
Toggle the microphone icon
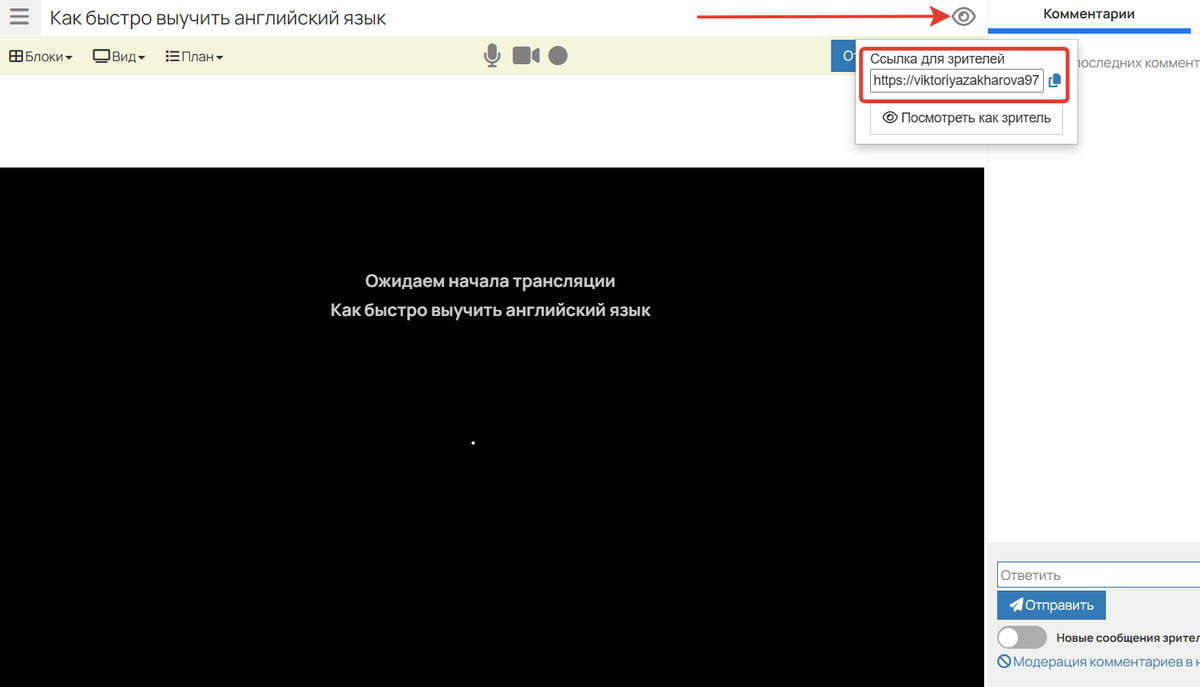pos(492,56)
